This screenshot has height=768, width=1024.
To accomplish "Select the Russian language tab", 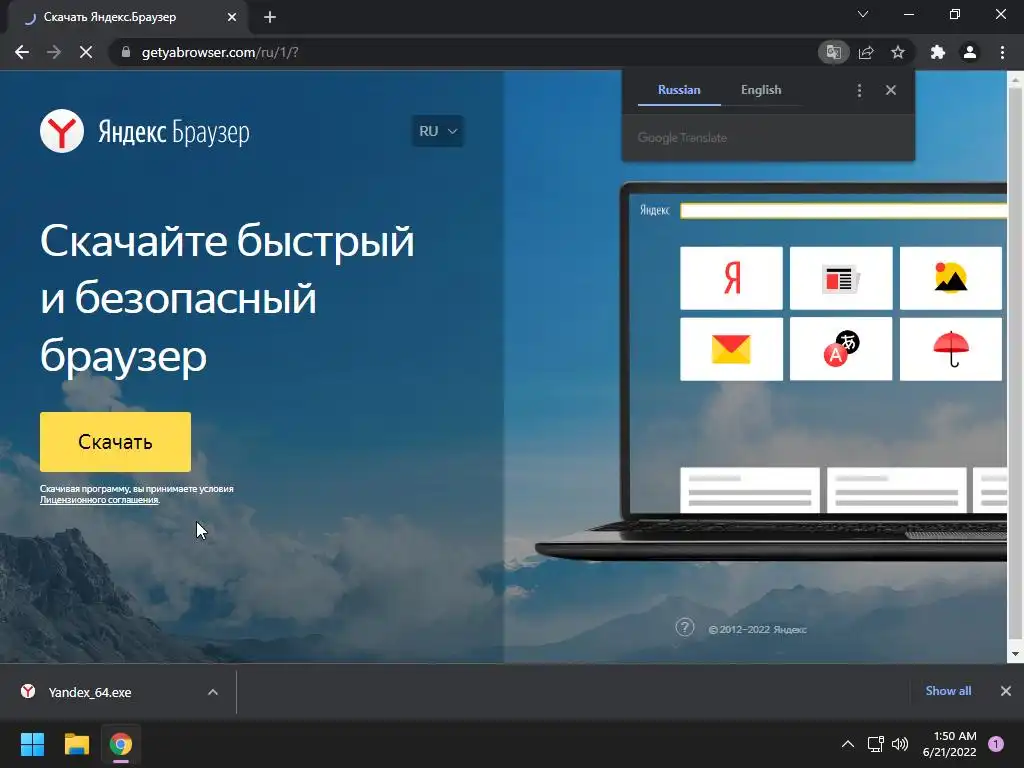I will click(x=679, y=89).
